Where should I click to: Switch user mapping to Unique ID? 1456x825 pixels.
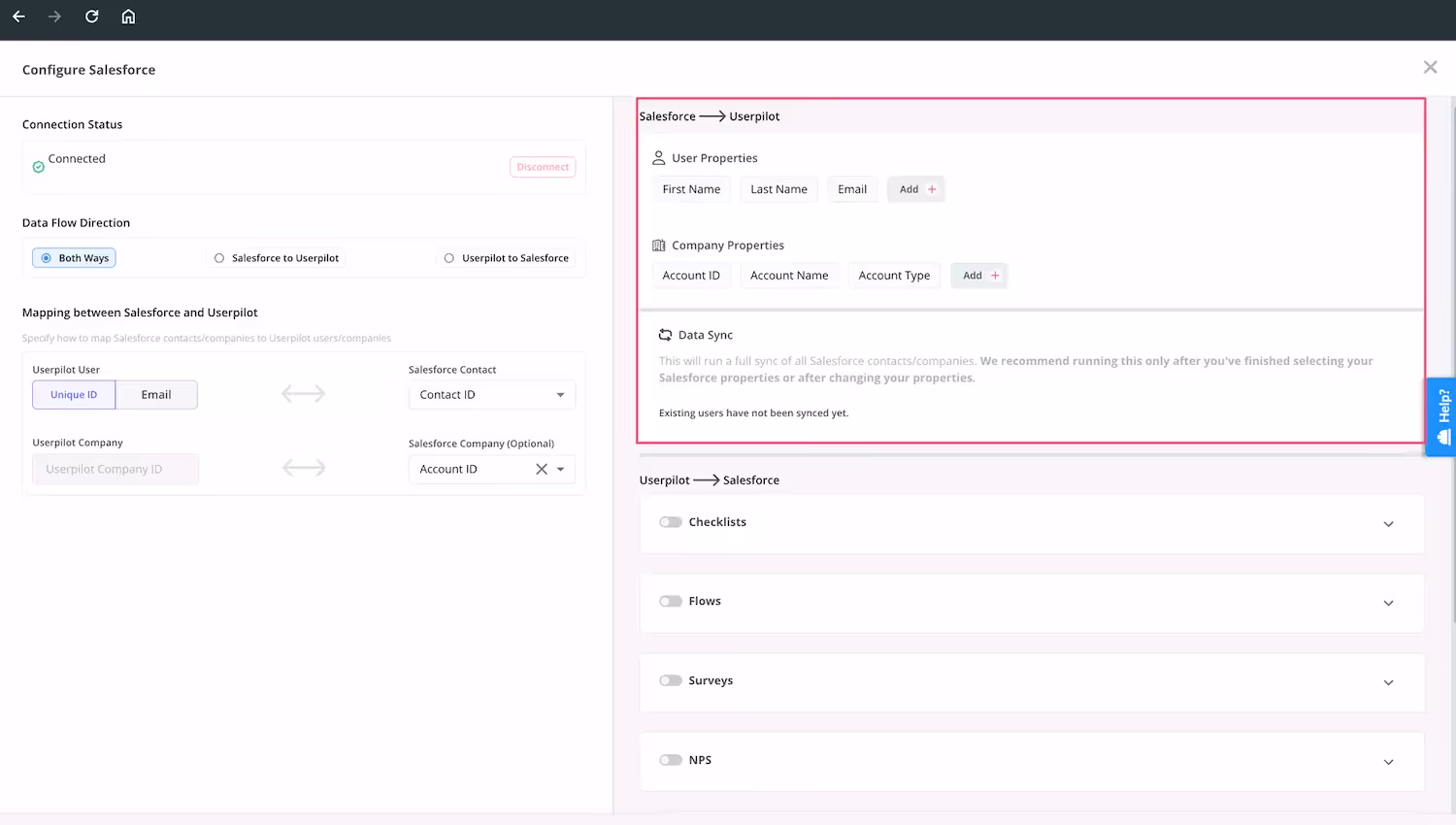pyautogui.click(x=74, y=395)
